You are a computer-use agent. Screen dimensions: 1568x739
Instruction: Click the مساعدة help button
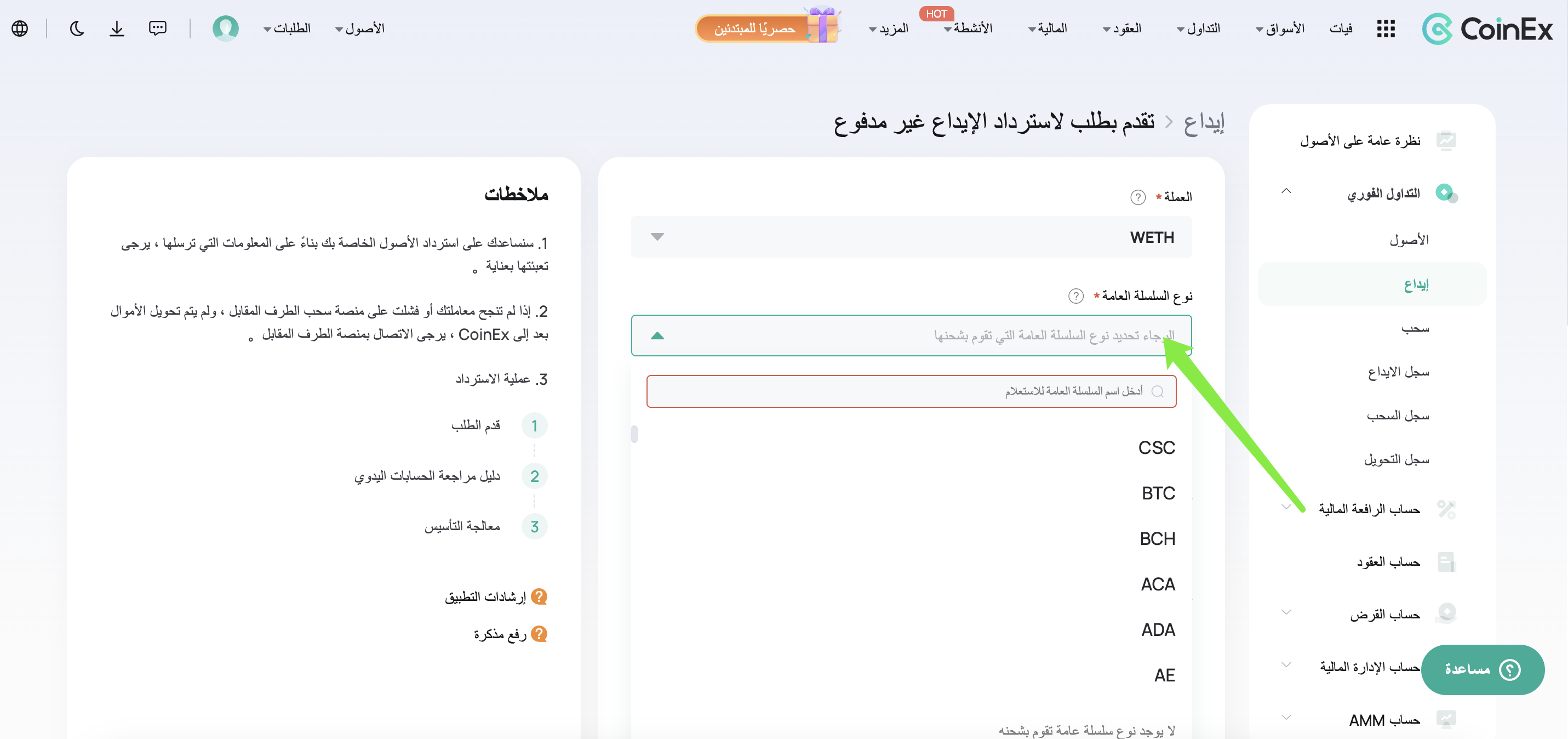(1482, 669)
